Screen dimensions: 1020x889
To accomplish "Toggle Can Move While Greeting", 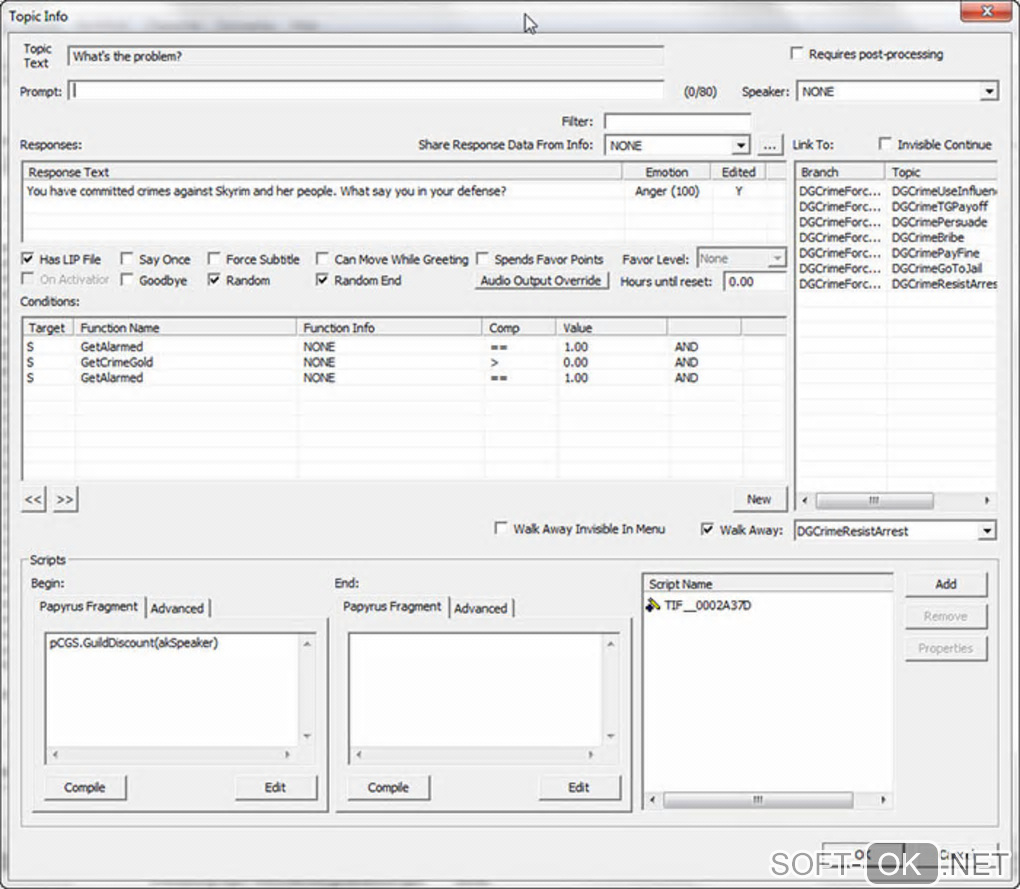I will [322, 259].
